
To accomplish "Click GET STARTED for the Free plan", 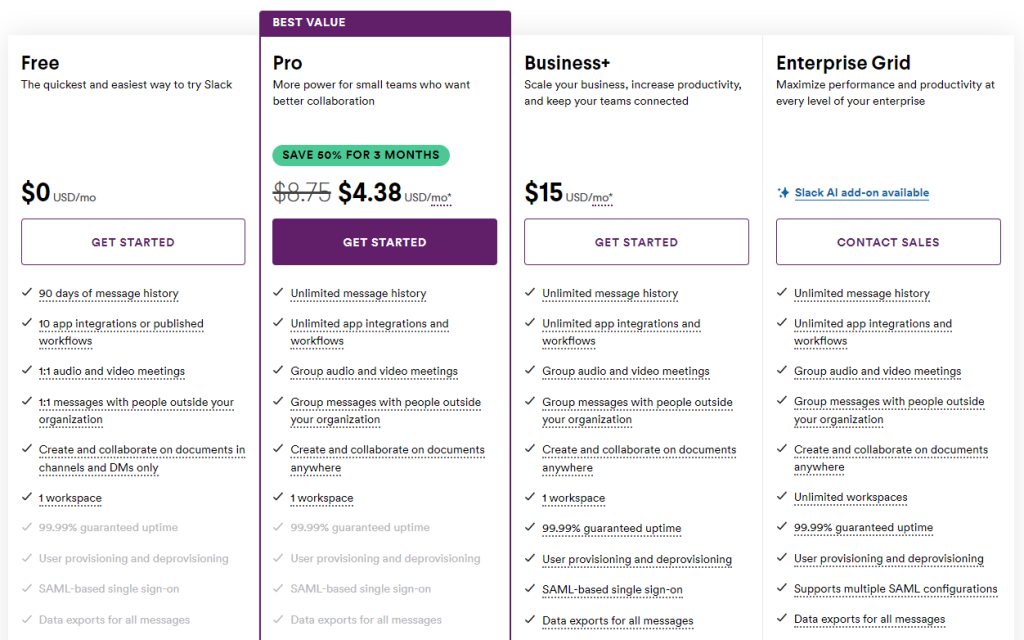I will coord(133,241).
